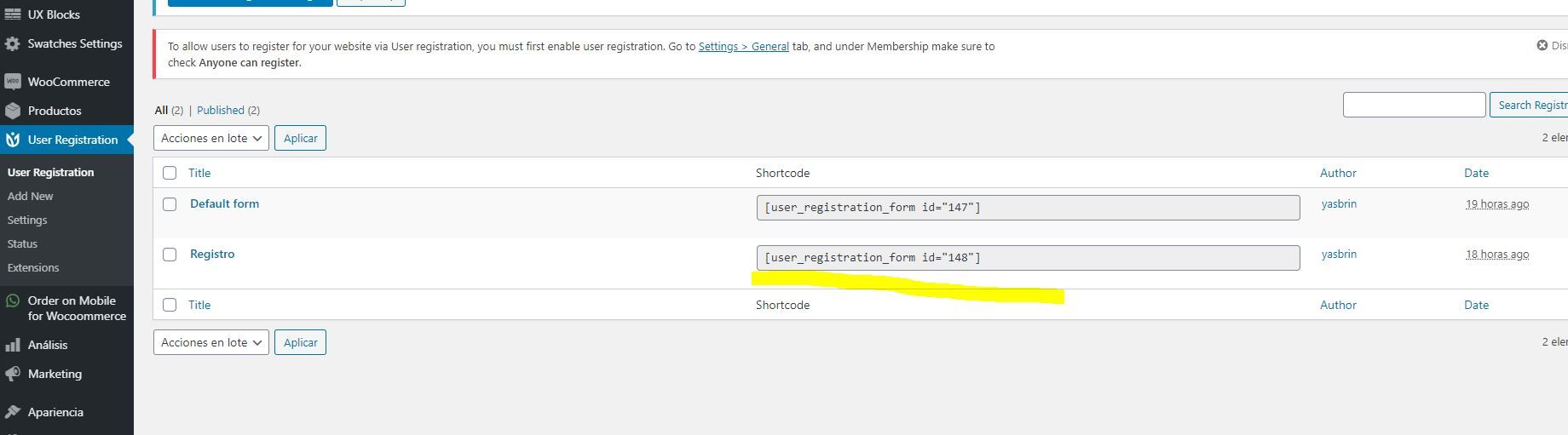Viewport: 1568px width, 435px height.
Task: Click the Análisis bar chart icon
Action: click(13, 345)
